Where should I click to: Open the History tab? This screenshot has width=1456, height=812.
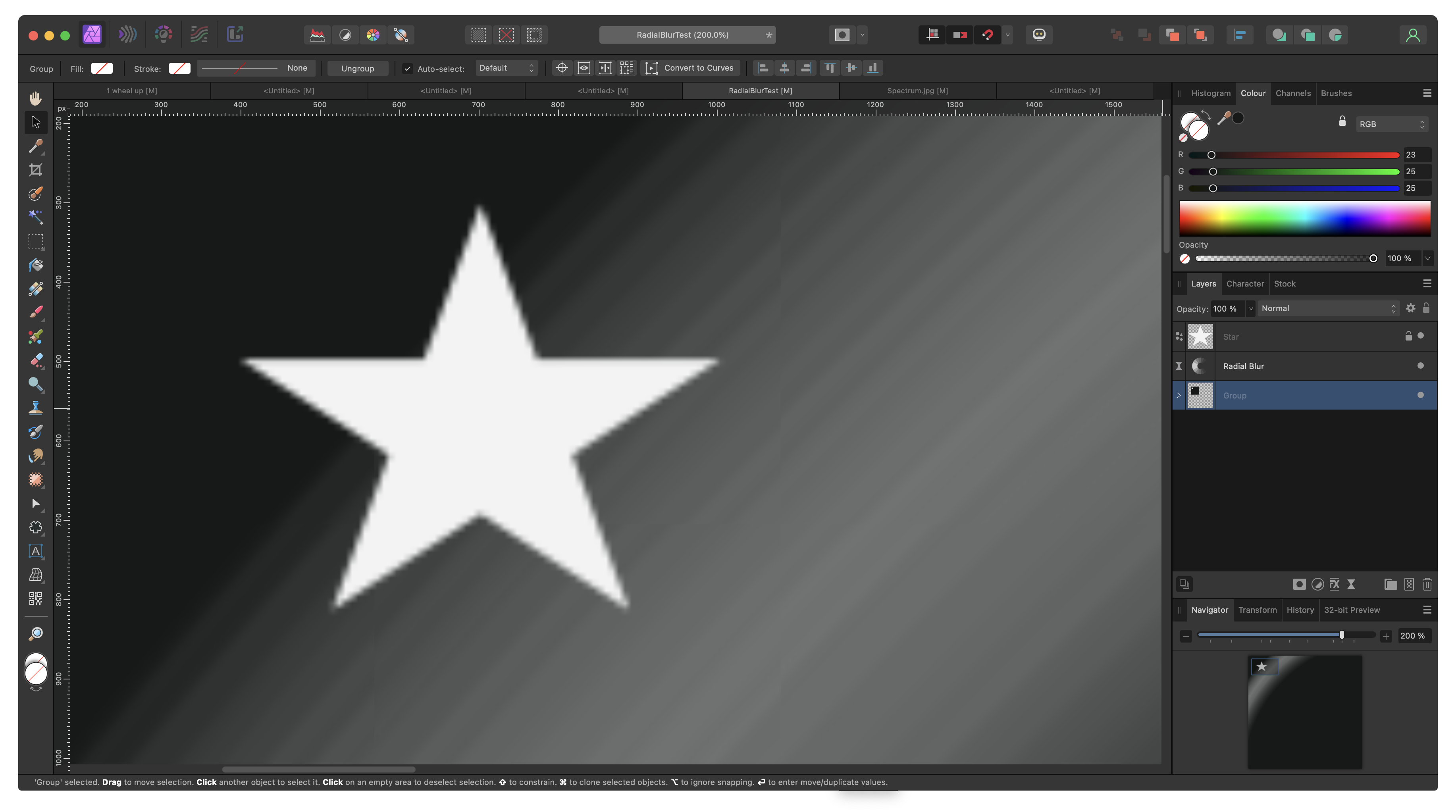tap(1300, 610)
